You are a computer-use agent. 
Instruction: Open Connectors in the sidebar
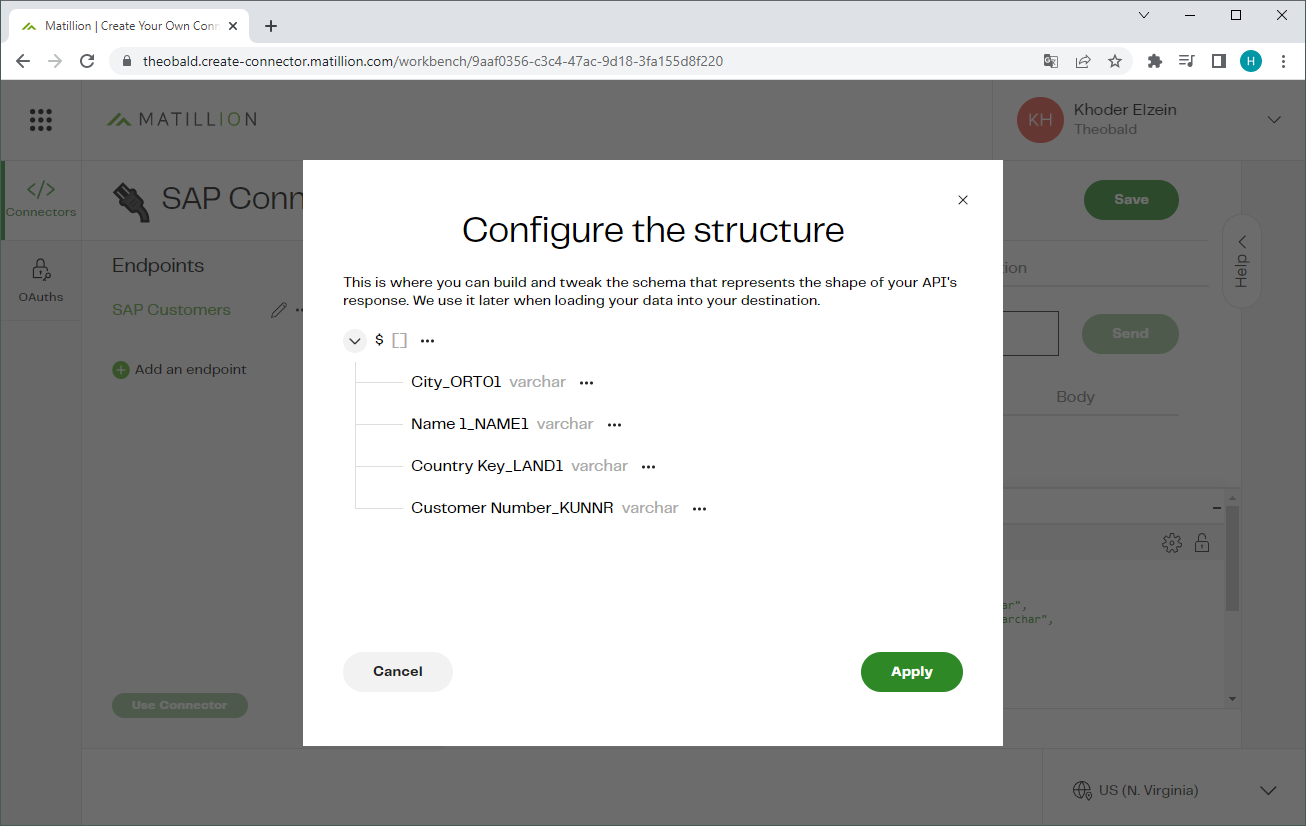41,199
